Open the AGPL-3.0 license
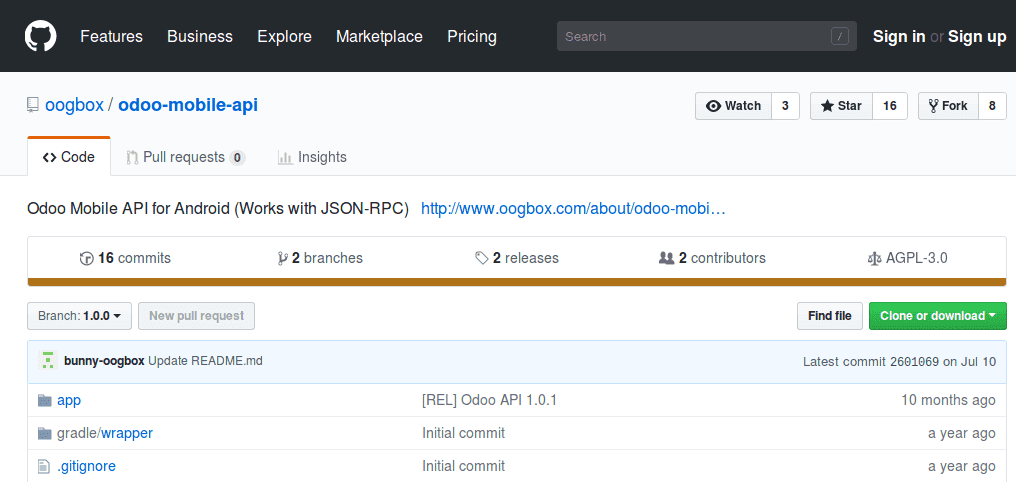The image size is (1016, 482). coord(907,258)
